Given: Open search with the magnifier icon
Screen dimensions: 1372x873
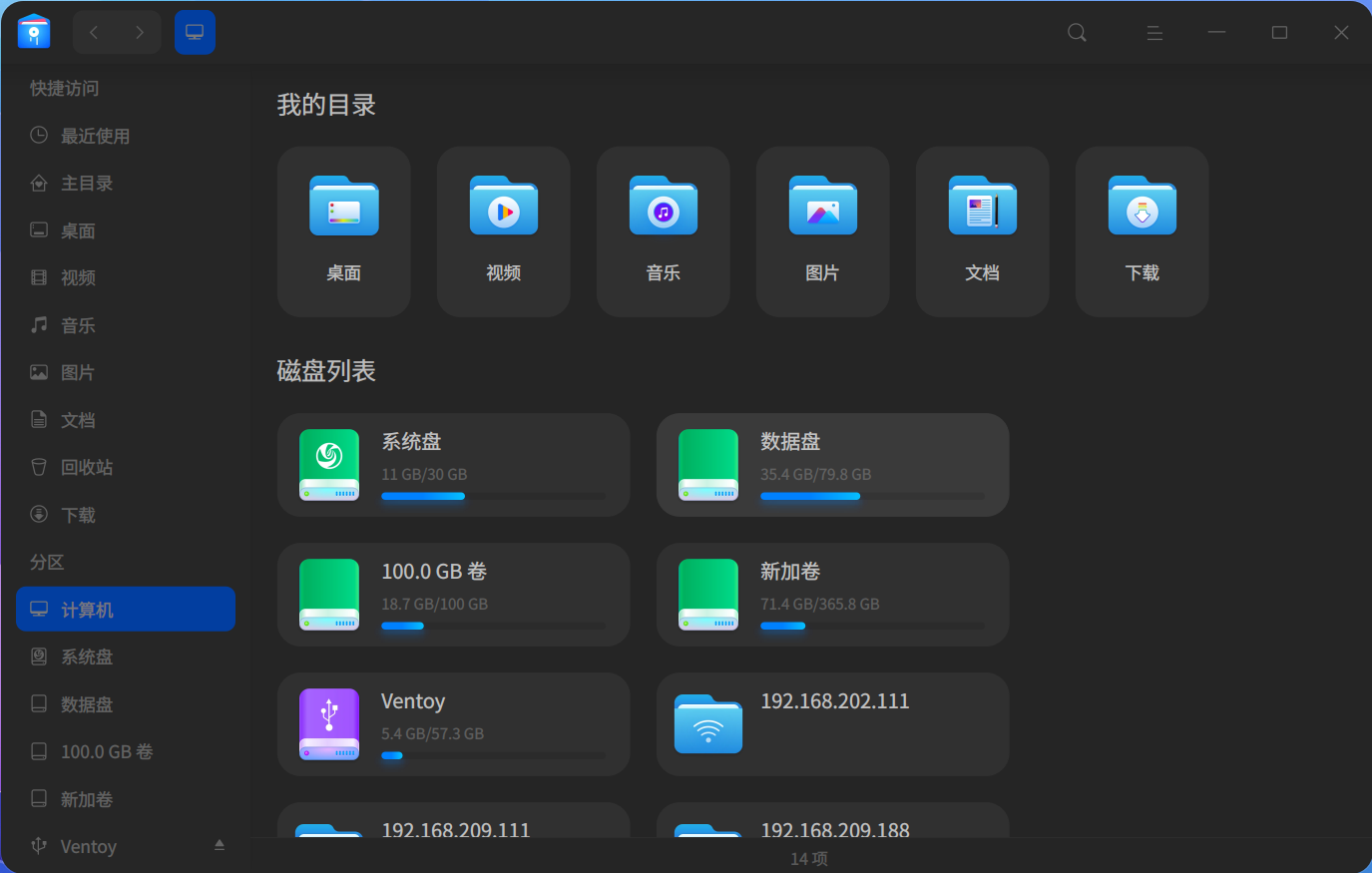Looking at the screenshot, I should click(x=1077, y=33).
